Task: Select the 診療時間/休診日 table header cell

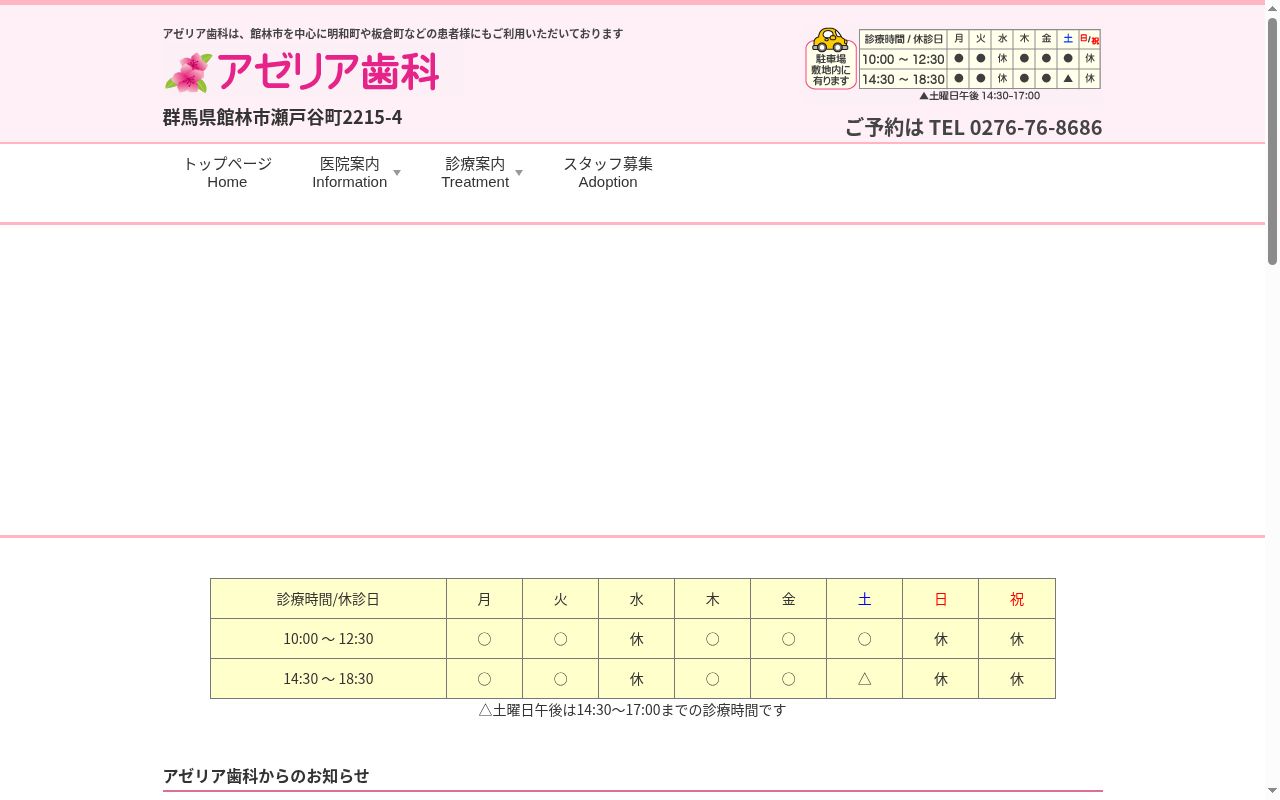Action: pos(328,599)
